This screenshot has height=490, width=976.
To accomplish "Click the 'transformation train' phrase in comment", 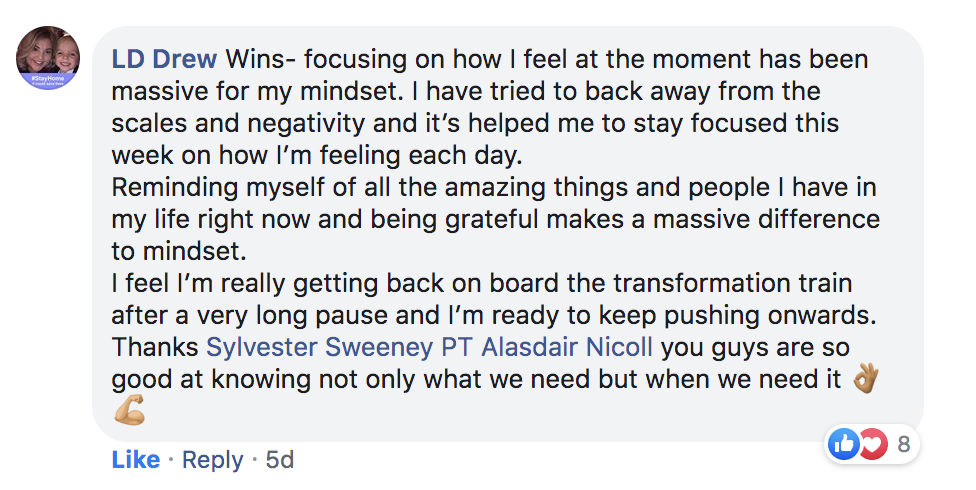I will coord(732,283).
